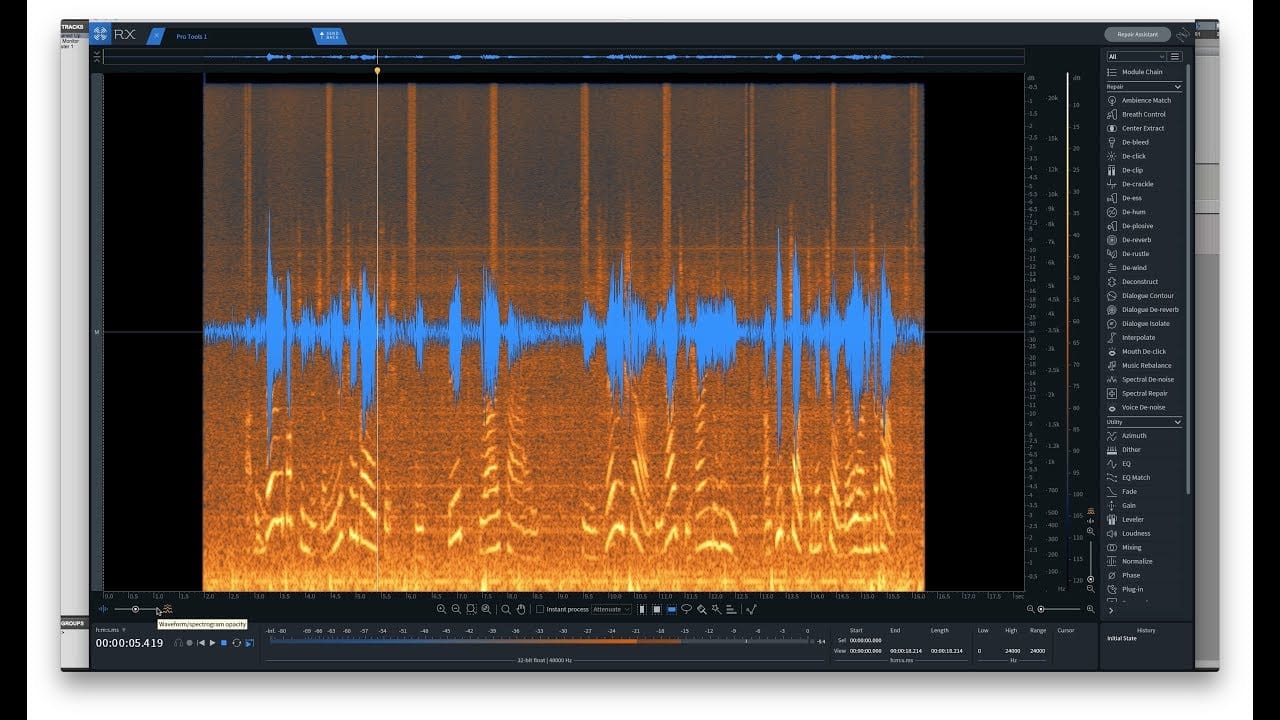
Task: Adjust the waveform/spectrogram opacity slider
Action: click(136, 609)
